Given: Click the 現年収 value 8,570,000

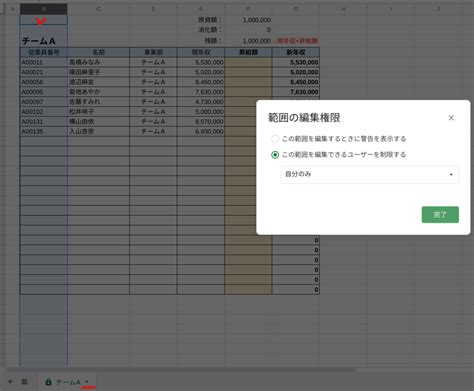Looking at the screenshot, I should click(x=201, y=121).
